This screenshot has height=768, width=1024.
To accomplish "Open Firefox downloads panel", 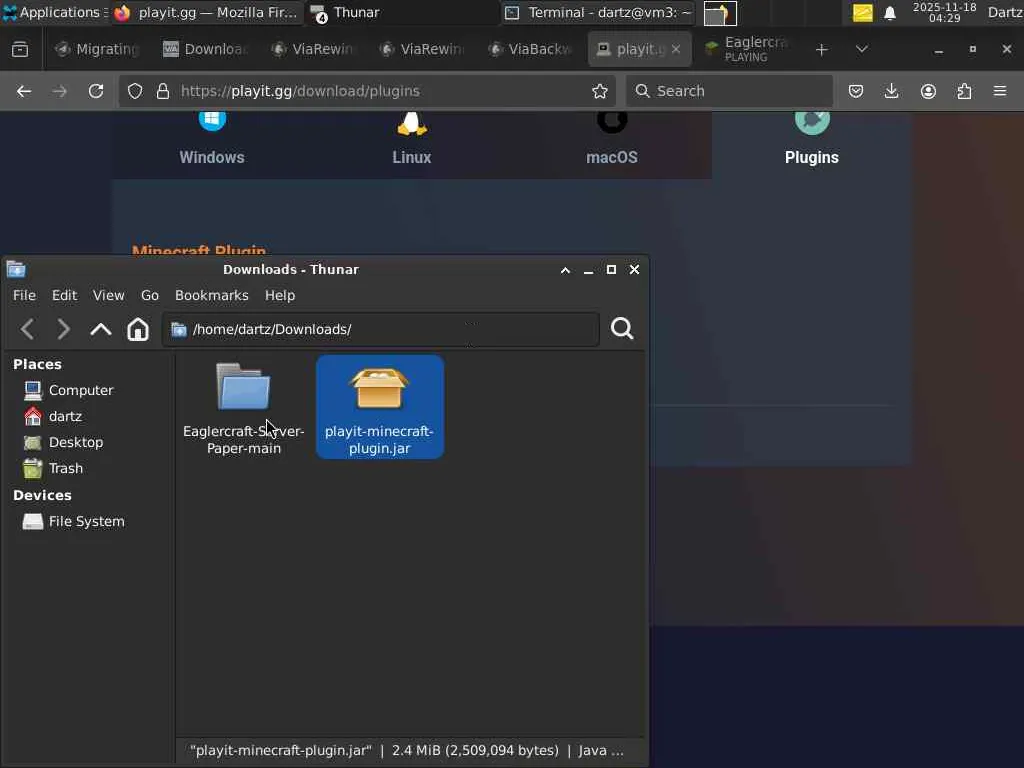I will tap(891, 91).
